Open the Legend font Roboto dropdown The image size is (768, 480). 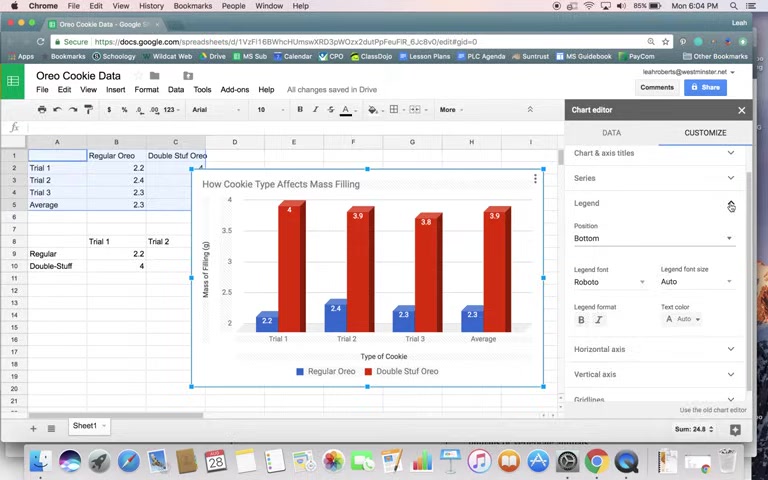[610, 282]
